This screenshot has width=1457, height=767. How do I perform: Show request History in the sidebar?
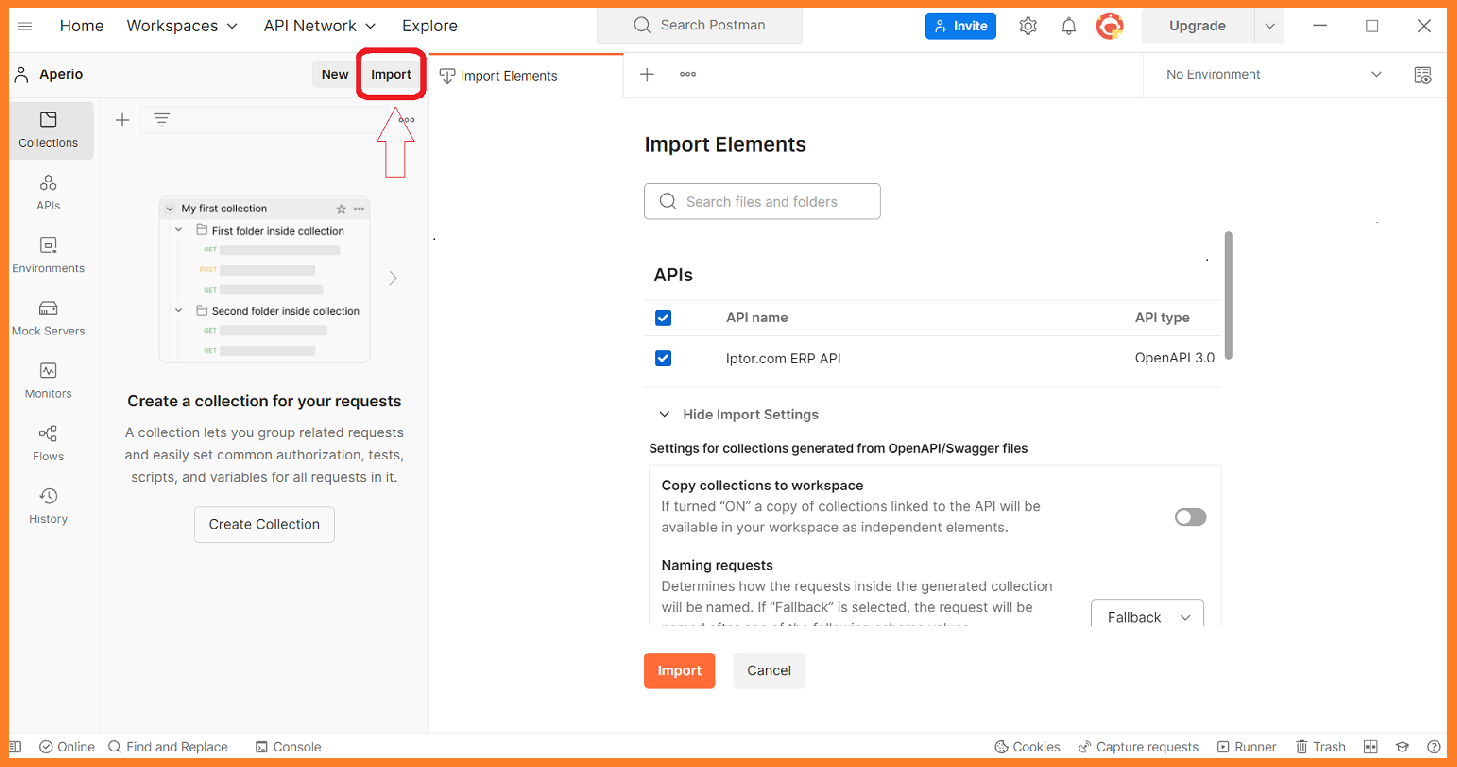coord(48,507)
